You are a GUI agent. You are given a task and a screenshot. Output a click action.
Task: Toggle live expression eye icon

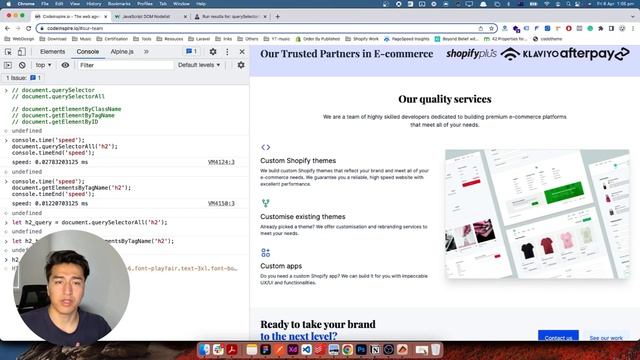pyautogui.click(x=65, y=65)
